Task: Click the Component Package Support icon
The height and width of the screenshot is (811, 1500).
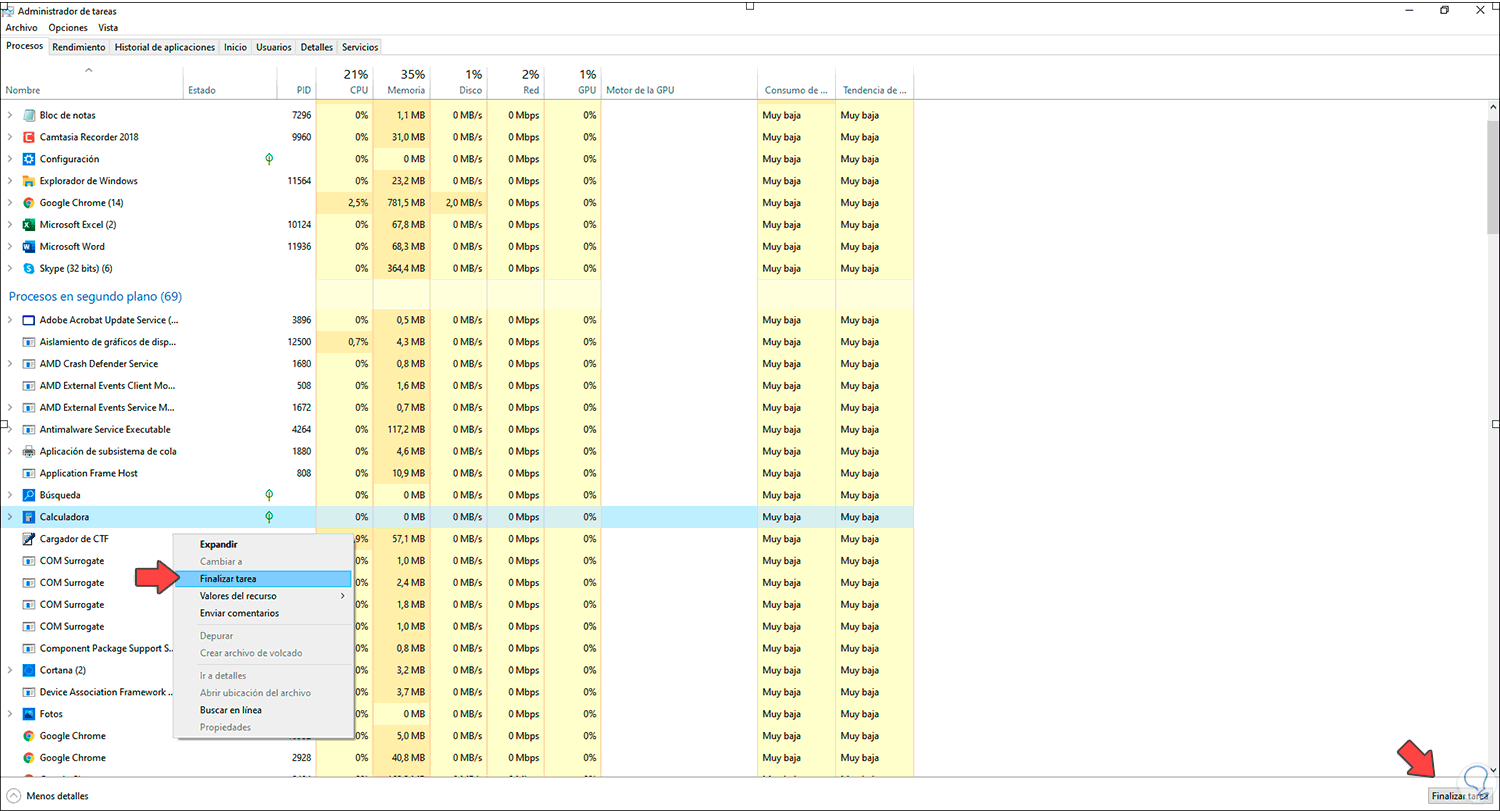Action: 29,648
